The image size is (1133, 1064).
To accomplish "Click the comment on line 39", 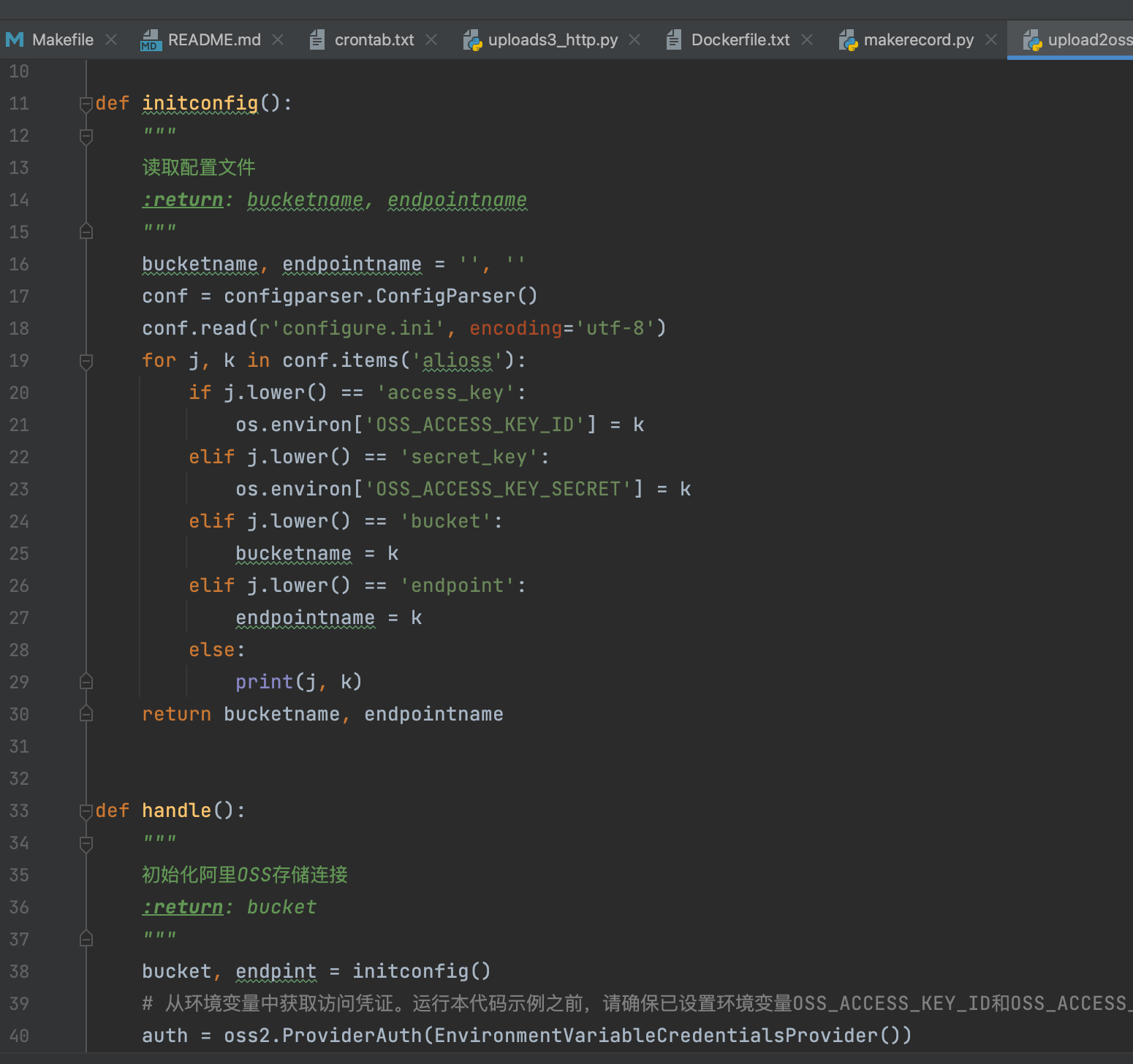I will point(637,1004).
